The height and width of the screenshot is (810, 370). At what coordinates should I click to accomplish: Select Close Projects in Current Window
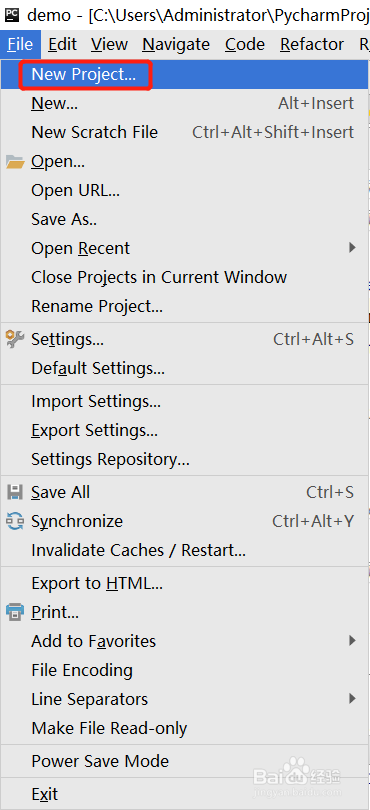184,277
